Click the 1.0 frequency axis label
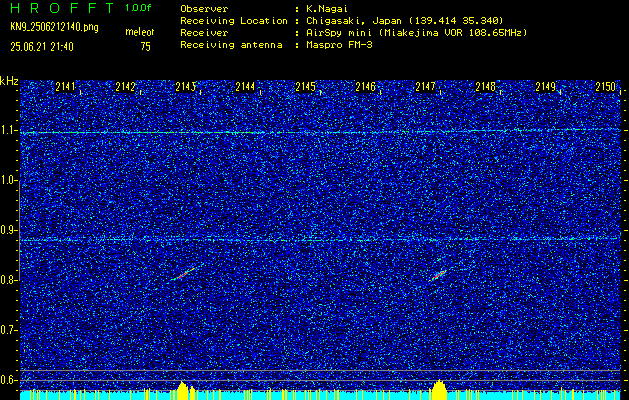The height and width of the screenshot is (400, 629). tap(8, 181)
